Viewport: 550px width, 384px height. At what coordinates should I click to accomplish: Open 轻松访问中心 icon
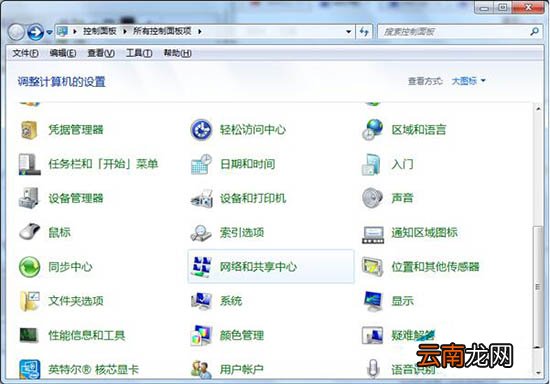point(201,130)
